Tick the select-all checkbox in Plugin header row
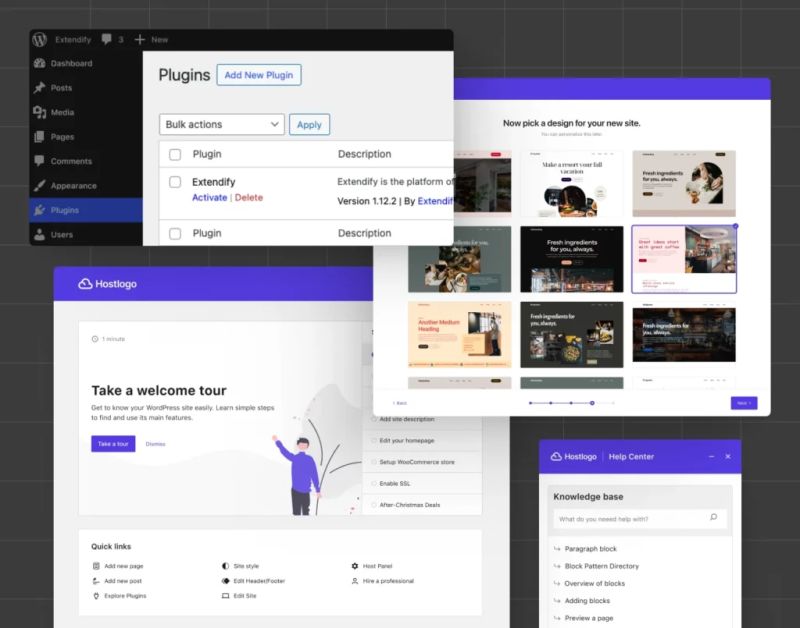Image resolution: width=800 pixels, height=628 pixels. (175, 155)
